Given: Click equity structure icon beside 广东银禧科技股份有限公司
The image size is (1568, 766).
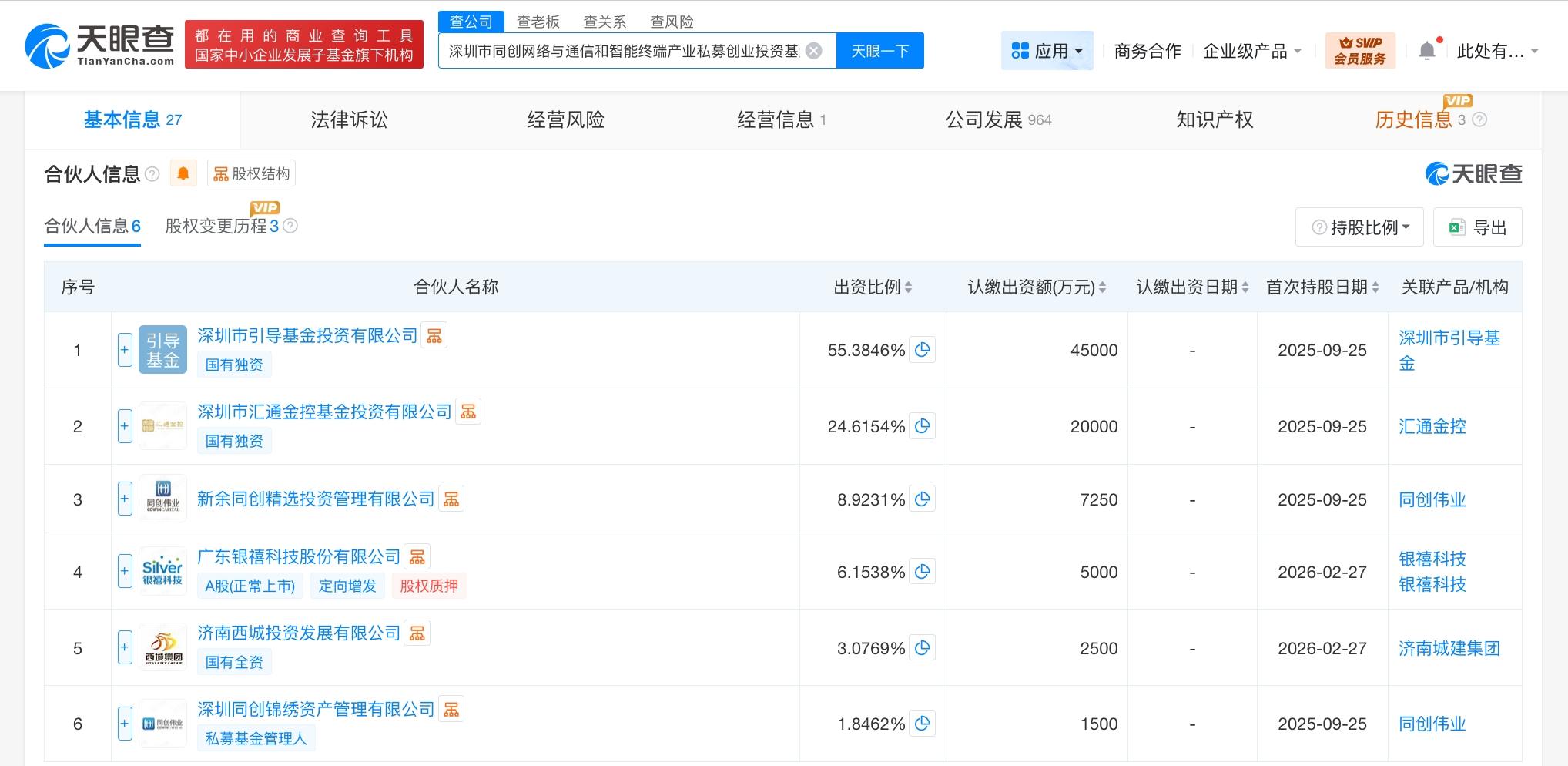Looking at the screenshot, I should tap(417, 556).
